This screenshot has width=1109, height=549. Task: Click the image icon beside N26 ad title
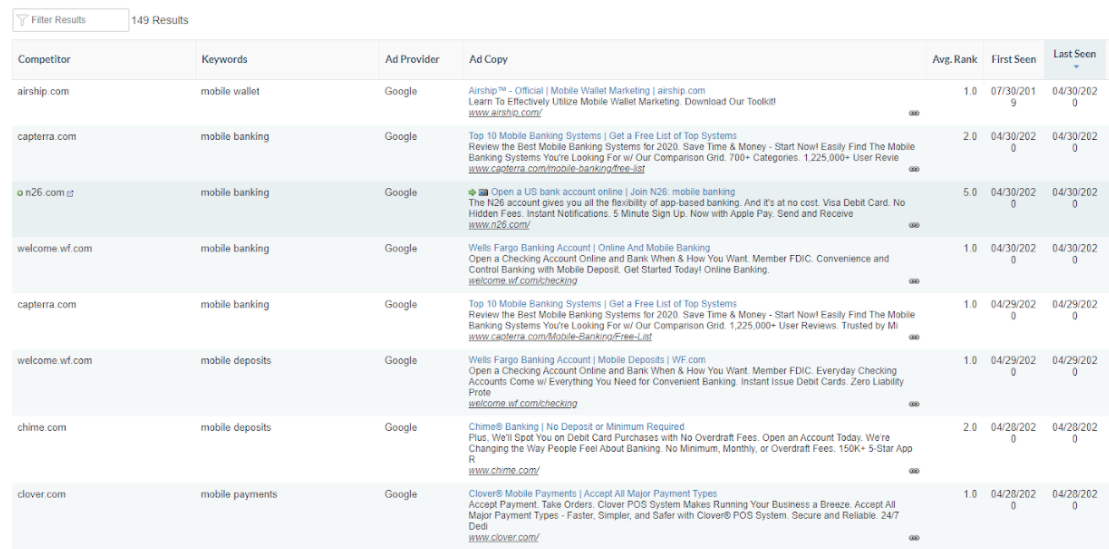pos(483,192)
